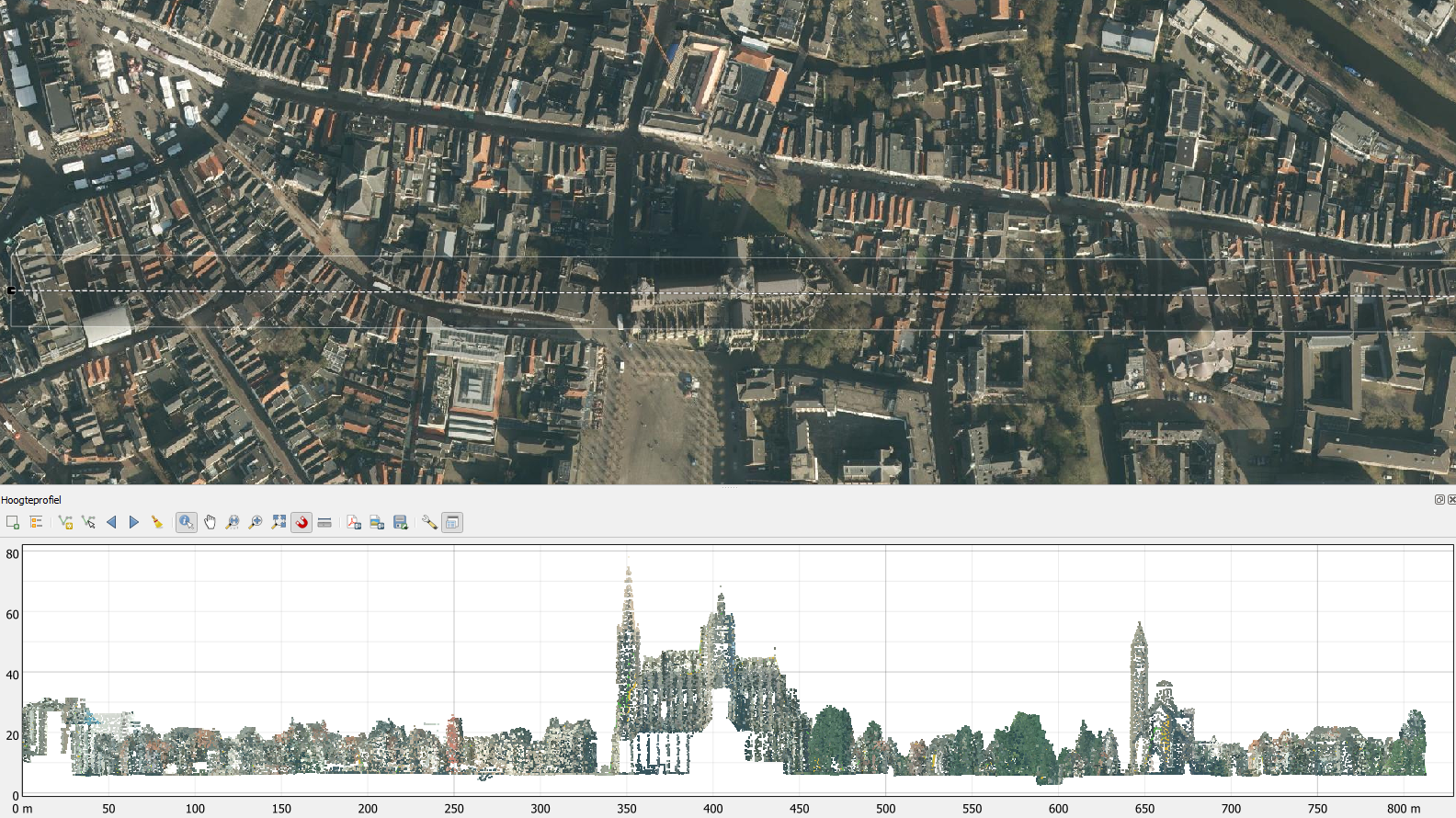Float the Hoogteprofiel panel

[x=1439, y=500]
